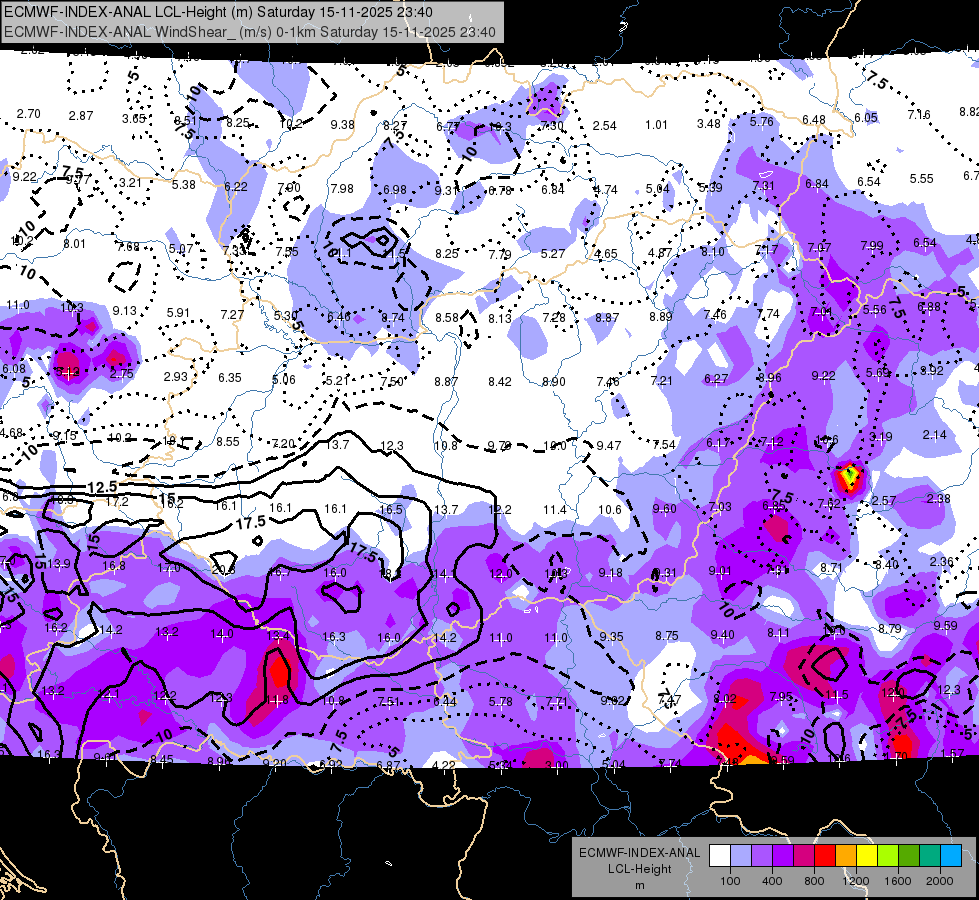This screenshot has height=900, width=979.
Task: Click wind shear value 6.35
Action: tap(230, 377)
